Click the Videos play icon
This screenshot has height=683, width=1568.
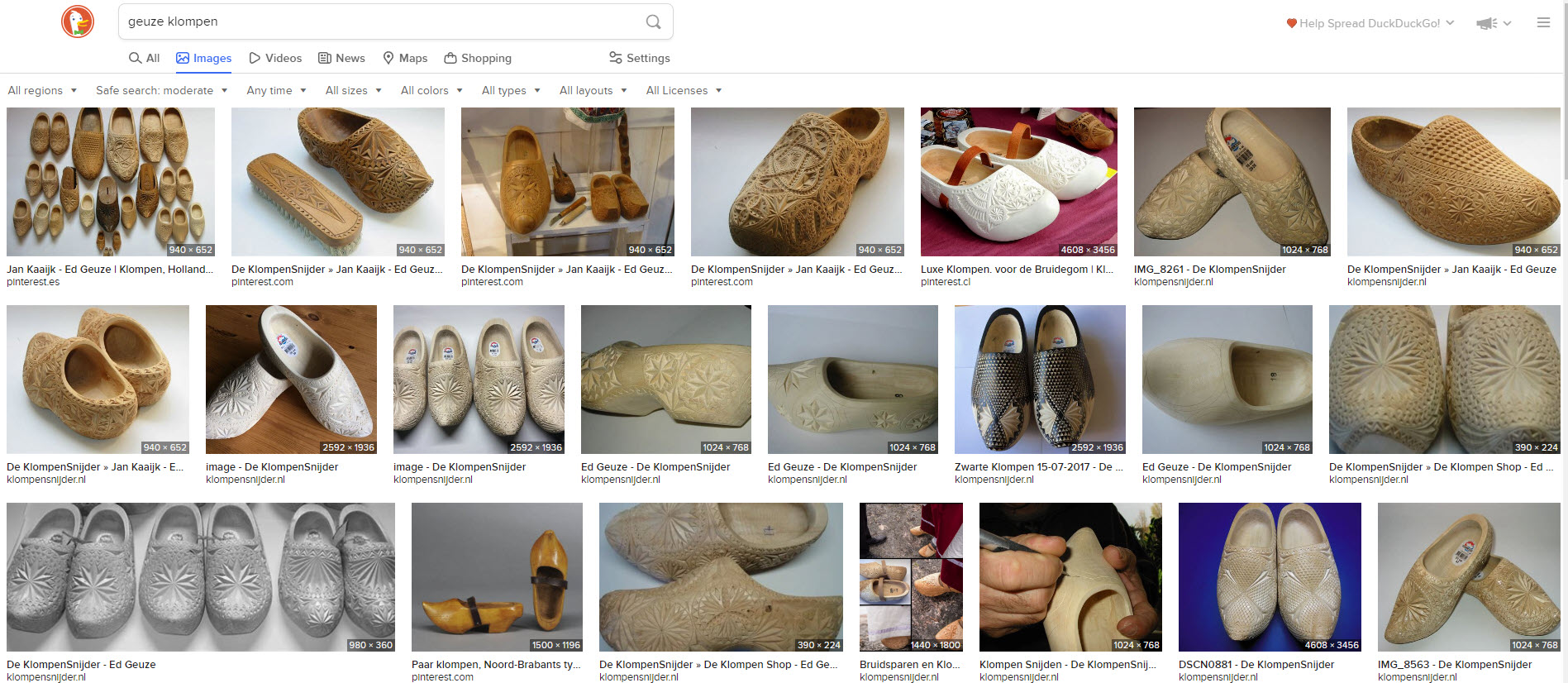[x=255, y=58]
